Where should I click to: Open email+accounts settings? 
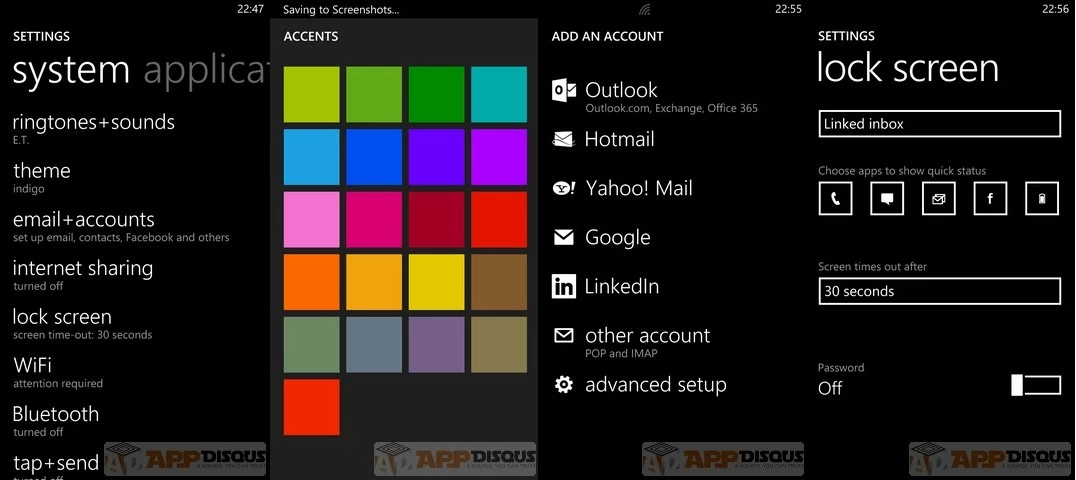(x=121, y=226)
